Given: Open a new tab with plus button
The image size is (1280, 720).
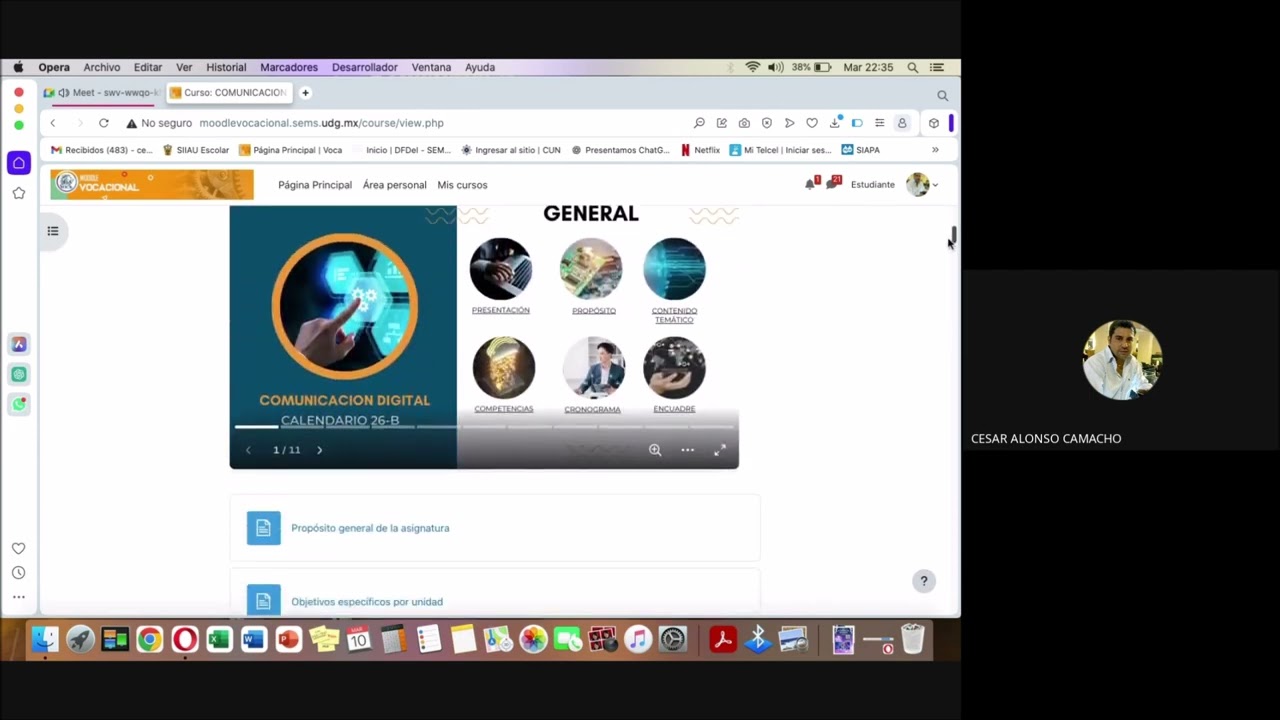Looking at the screenshot, I should pyautogui.click(x=305, y=92).
